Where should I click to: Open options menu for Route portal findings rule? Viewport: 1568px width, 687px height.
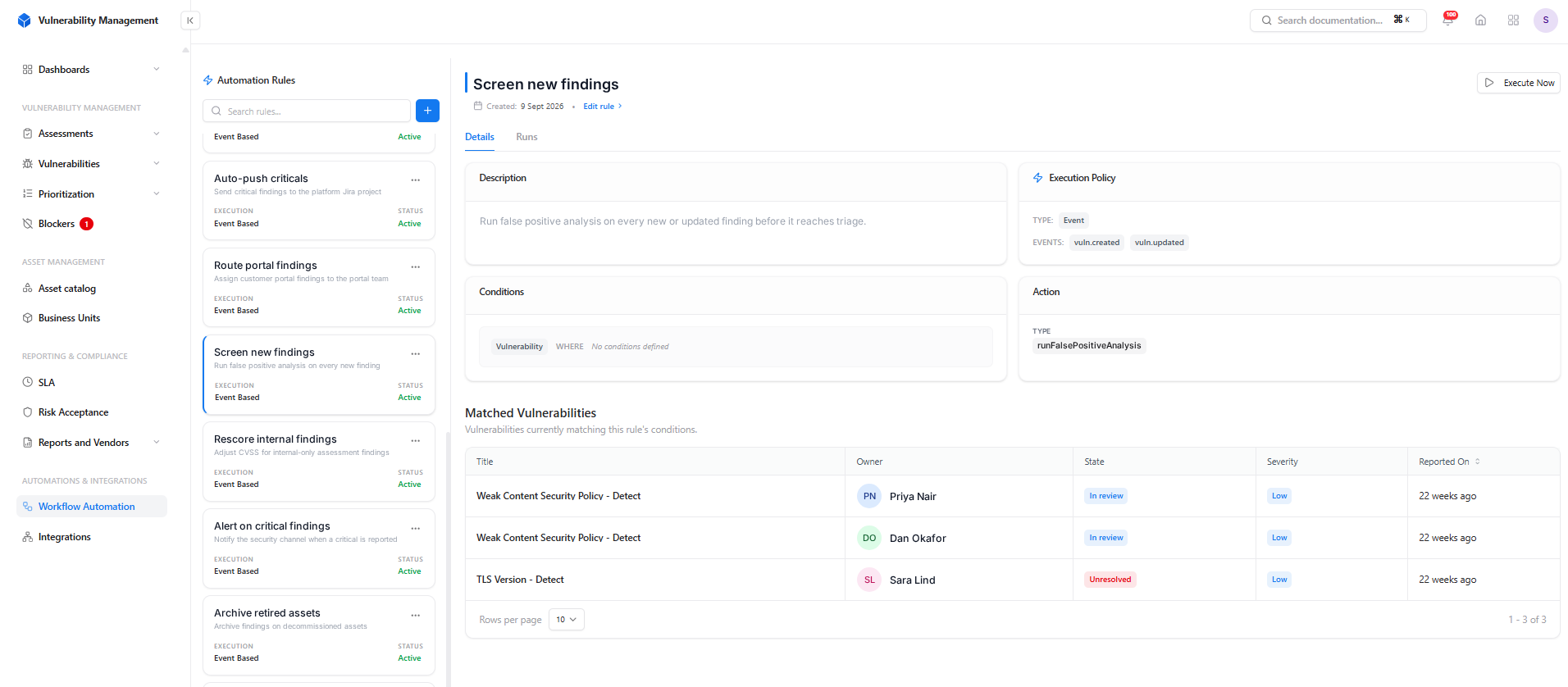416,266
